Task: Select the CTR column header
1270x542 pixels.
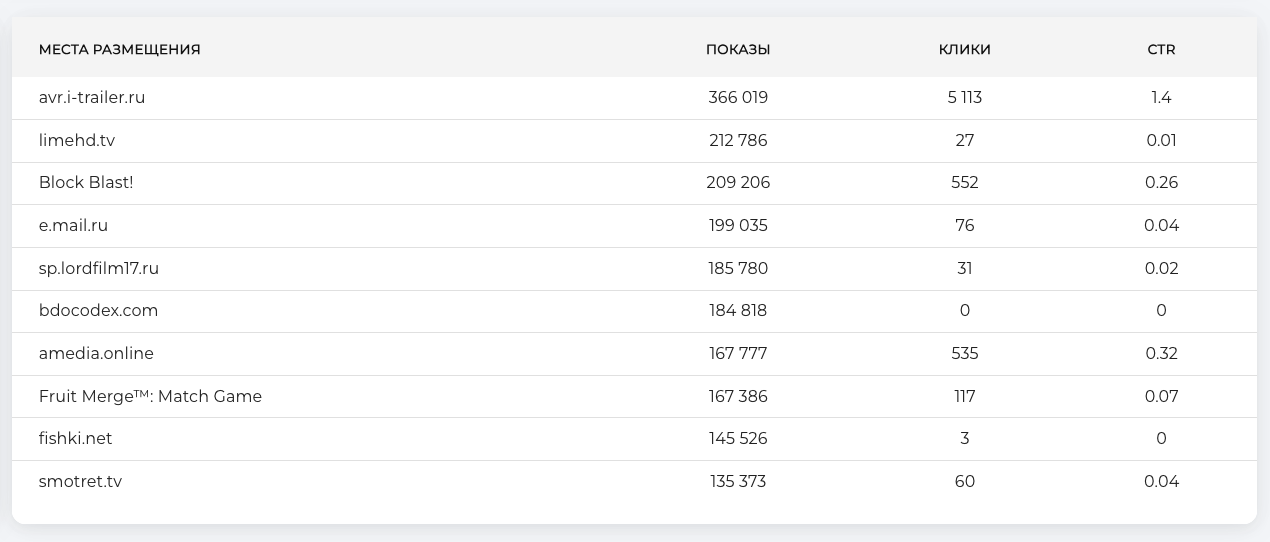Action: coord(1161,50)
